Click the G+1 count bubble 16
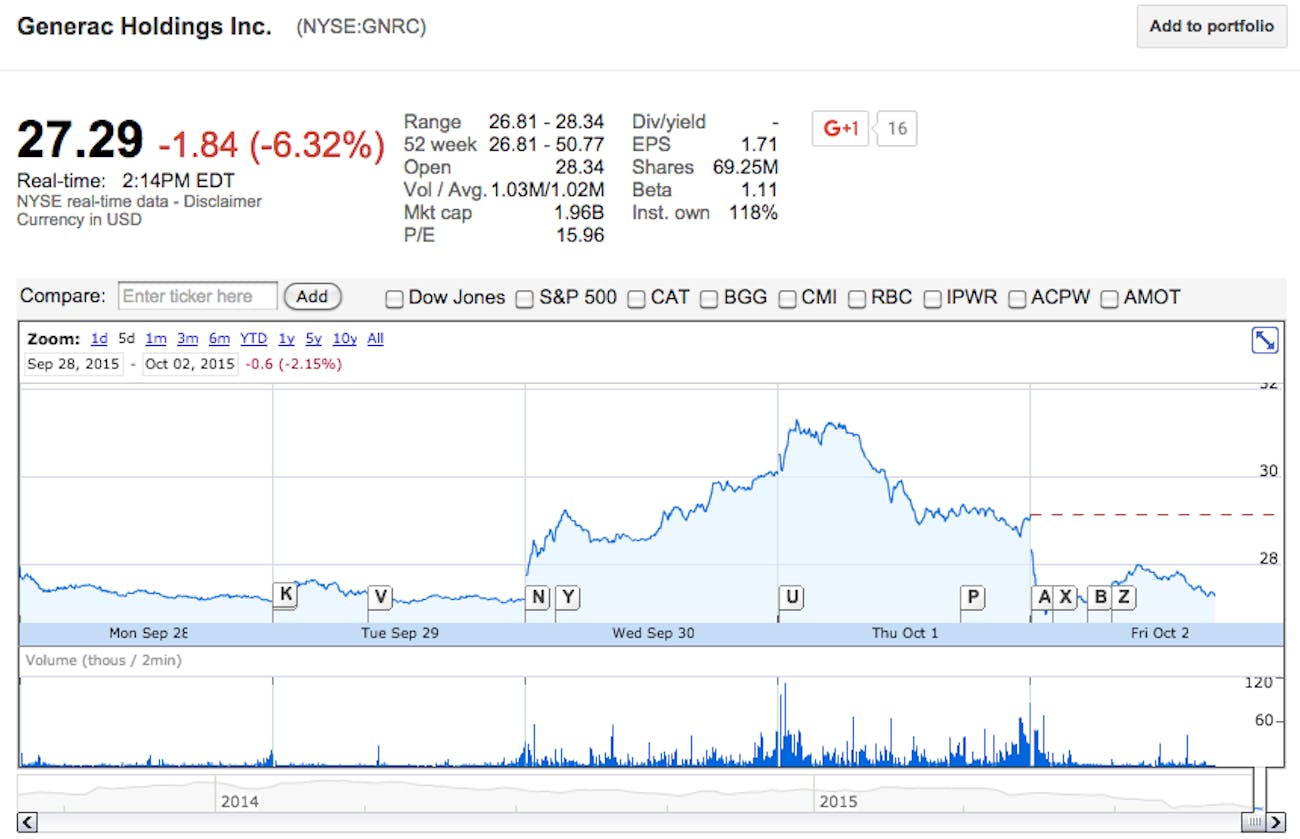This screenshot has width=1300, height=839. click(x=897, y=128)
